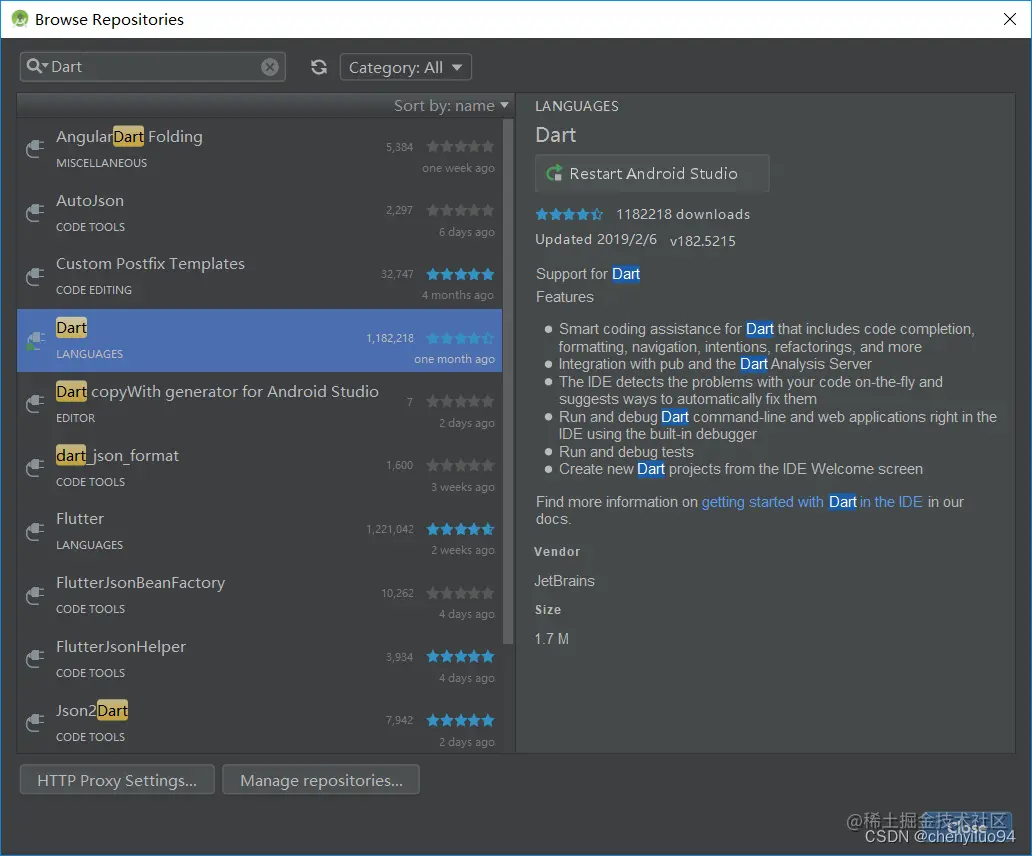The image size is (1032, 856).
Task: Select the Json2Dart plugin
Action: (259, 722)
